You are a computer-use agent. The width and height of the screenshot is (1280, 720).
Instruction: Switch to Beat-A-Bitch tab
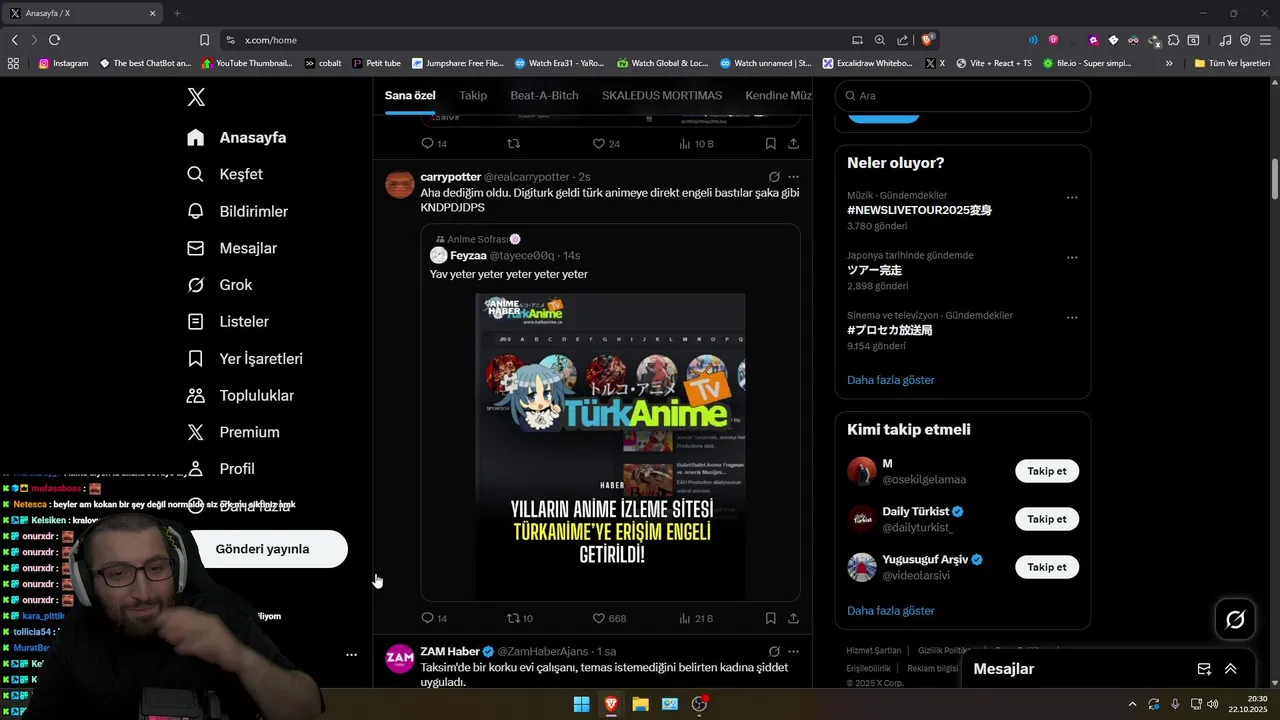coord(544,95)
